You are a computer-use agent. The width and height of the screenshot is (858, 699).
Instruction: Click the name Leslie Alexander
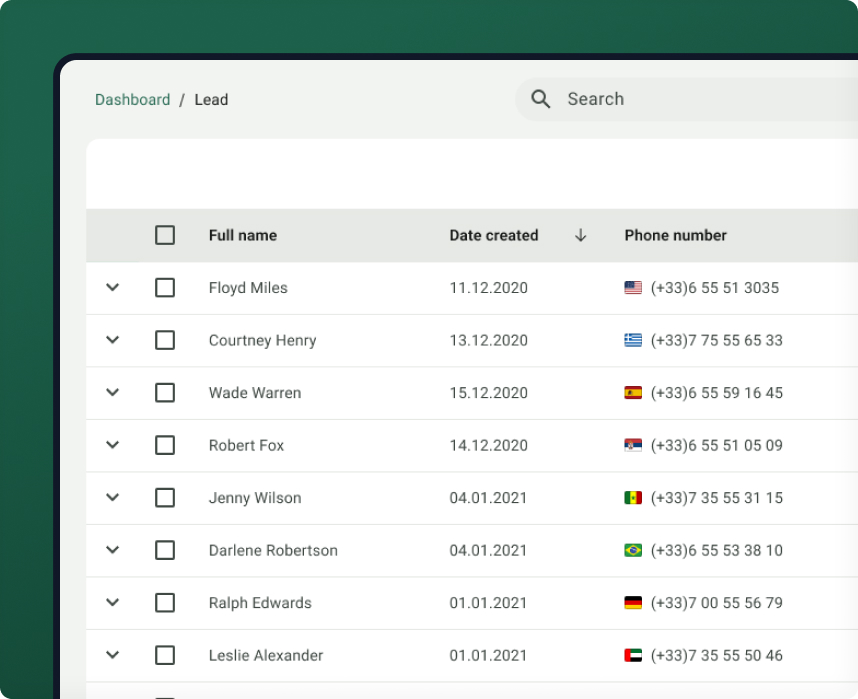(x=266, y=656)
